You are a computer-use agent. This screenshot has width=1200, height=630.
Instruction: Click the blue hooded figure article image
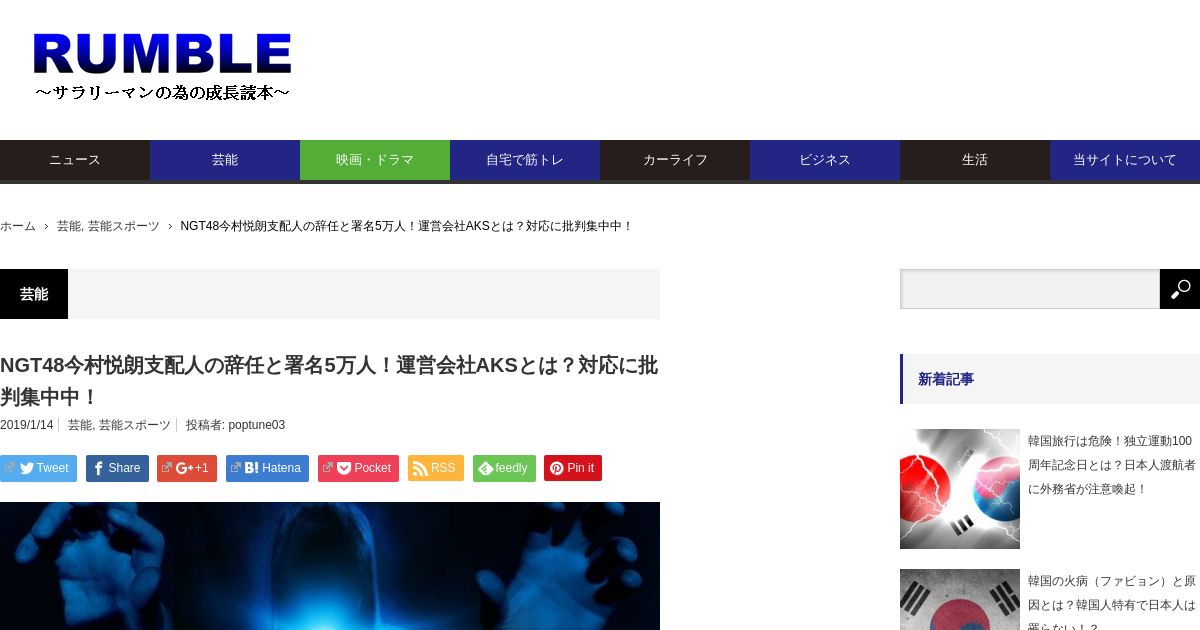point(330,566)
